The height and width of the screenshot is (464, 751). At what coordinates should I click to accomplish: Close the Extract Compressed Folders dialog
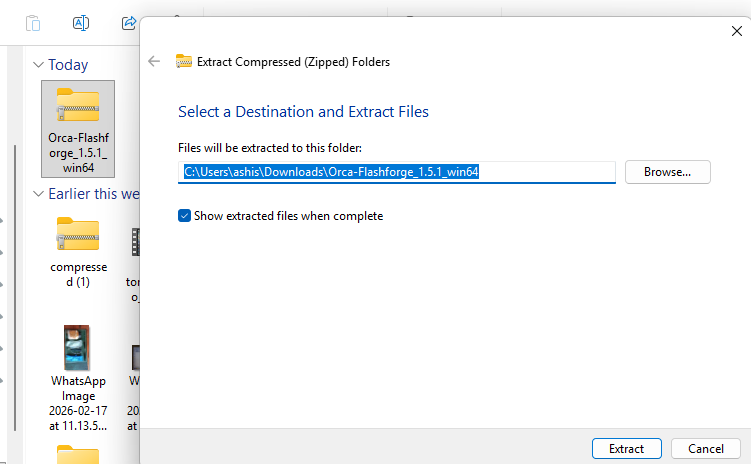pyautogui.click(x=736, y=31)
